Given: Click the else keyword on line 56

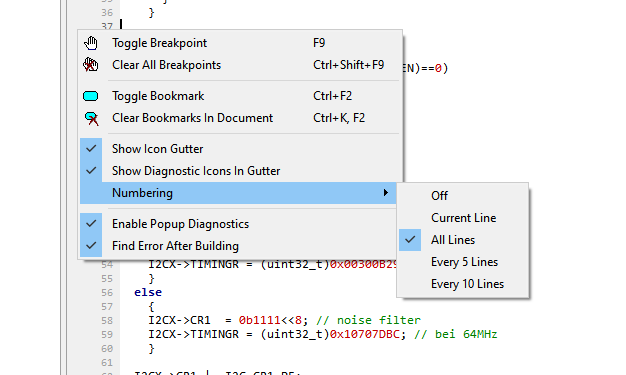Looking at the screenshot, I should click(148, 292).
